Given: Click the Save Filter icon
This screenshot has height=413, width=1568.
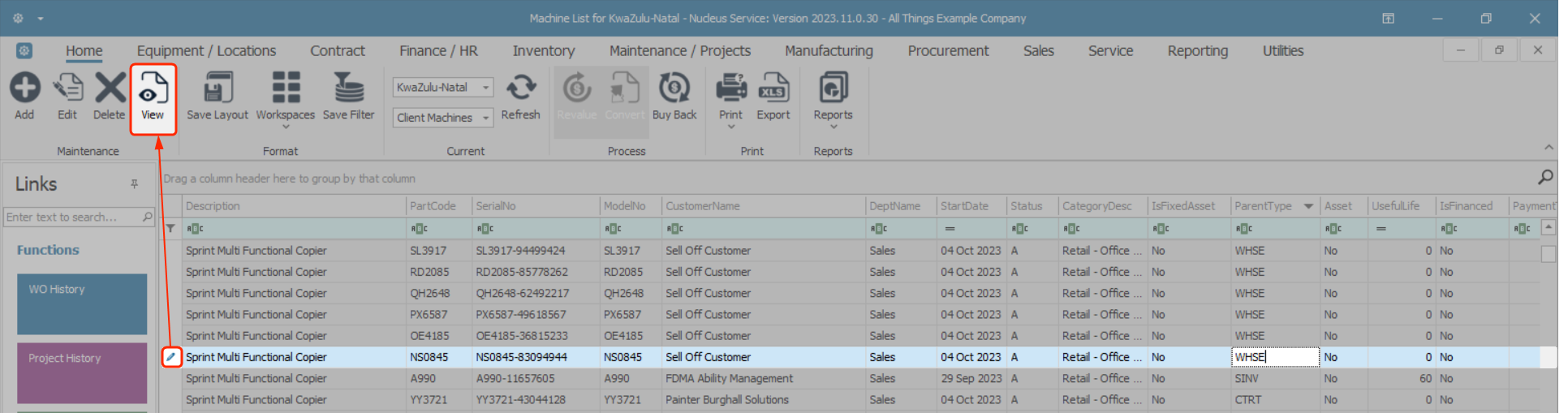Looking at the screenshot, I should tap(348, 88).
